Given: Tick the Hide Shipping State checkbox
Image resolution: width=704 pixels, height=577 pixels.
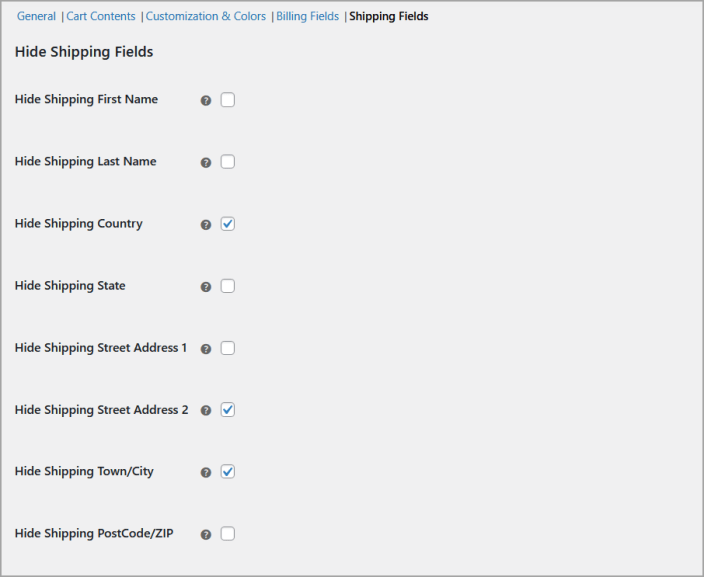Looking at the screenshot, I should 228,286.
